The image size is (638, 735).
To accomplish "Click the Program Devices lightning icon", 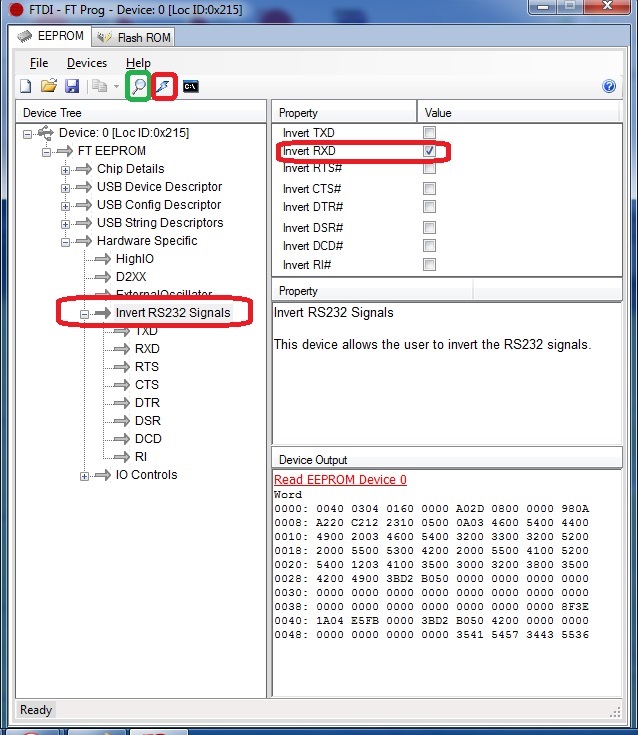I will (x=164, y=86).
